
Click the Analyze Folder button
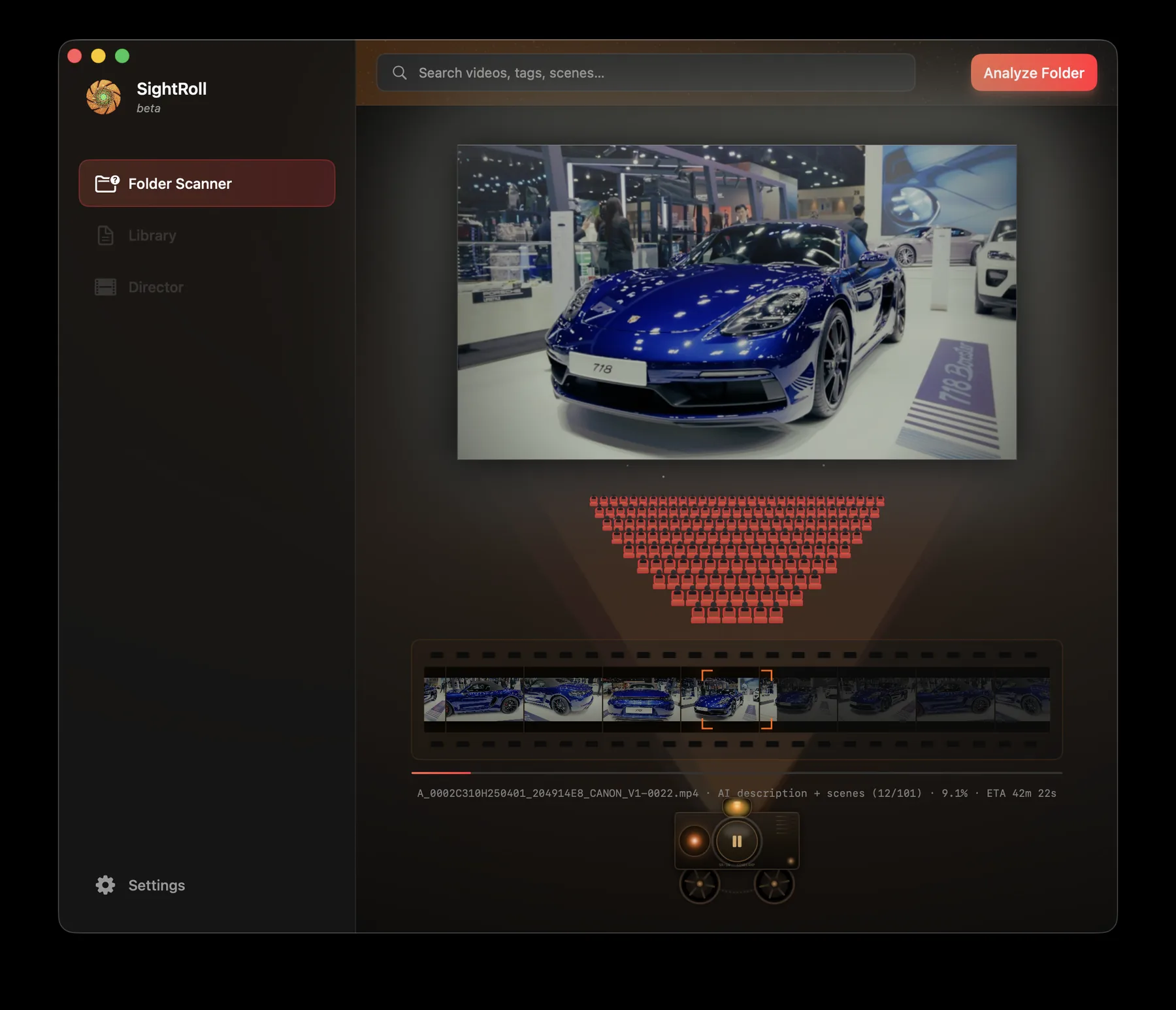[x=1034, y=73]
